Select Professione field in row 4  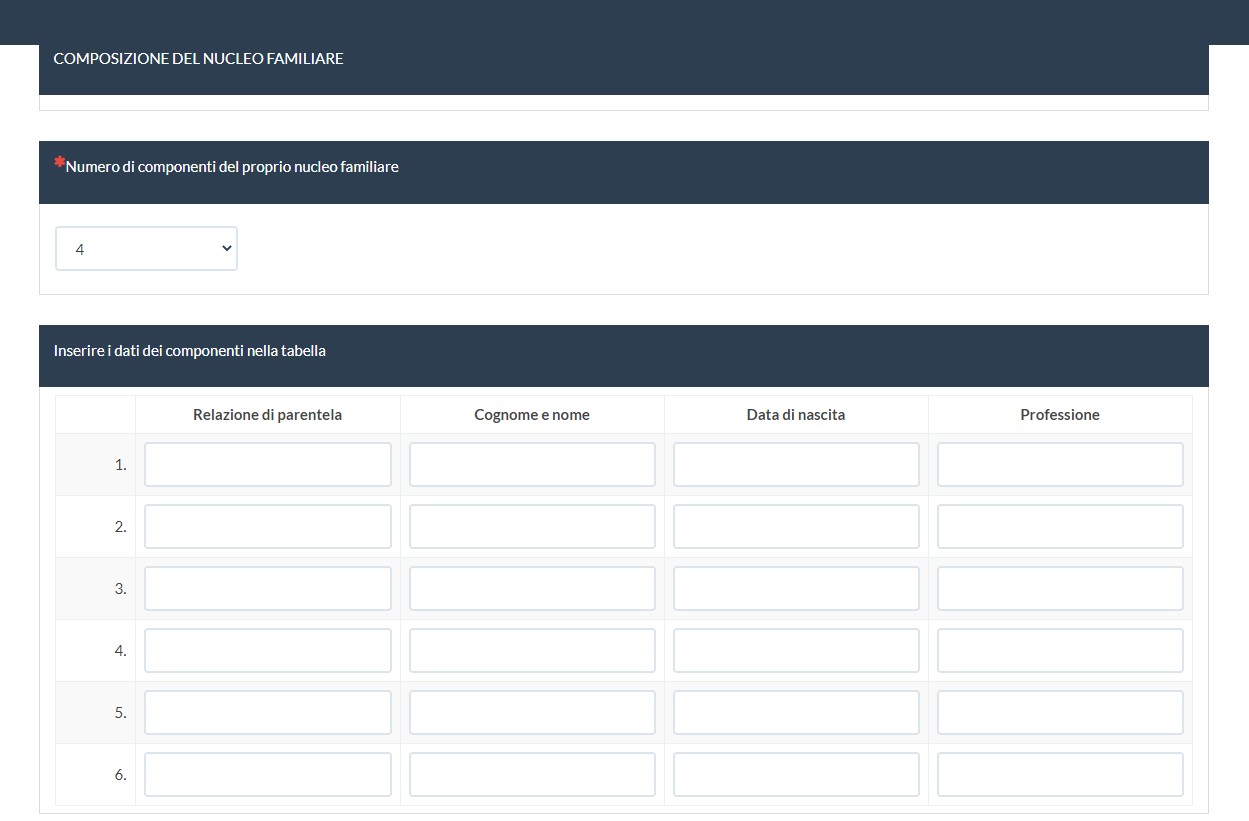[x=1060, y=651]
